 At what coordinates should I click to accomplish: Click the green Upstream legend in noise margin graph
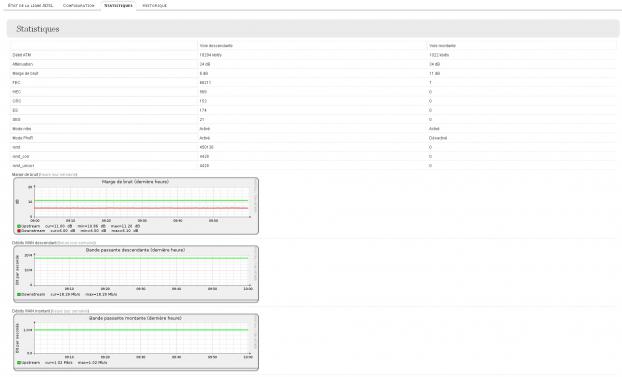[x=29, y=226]
